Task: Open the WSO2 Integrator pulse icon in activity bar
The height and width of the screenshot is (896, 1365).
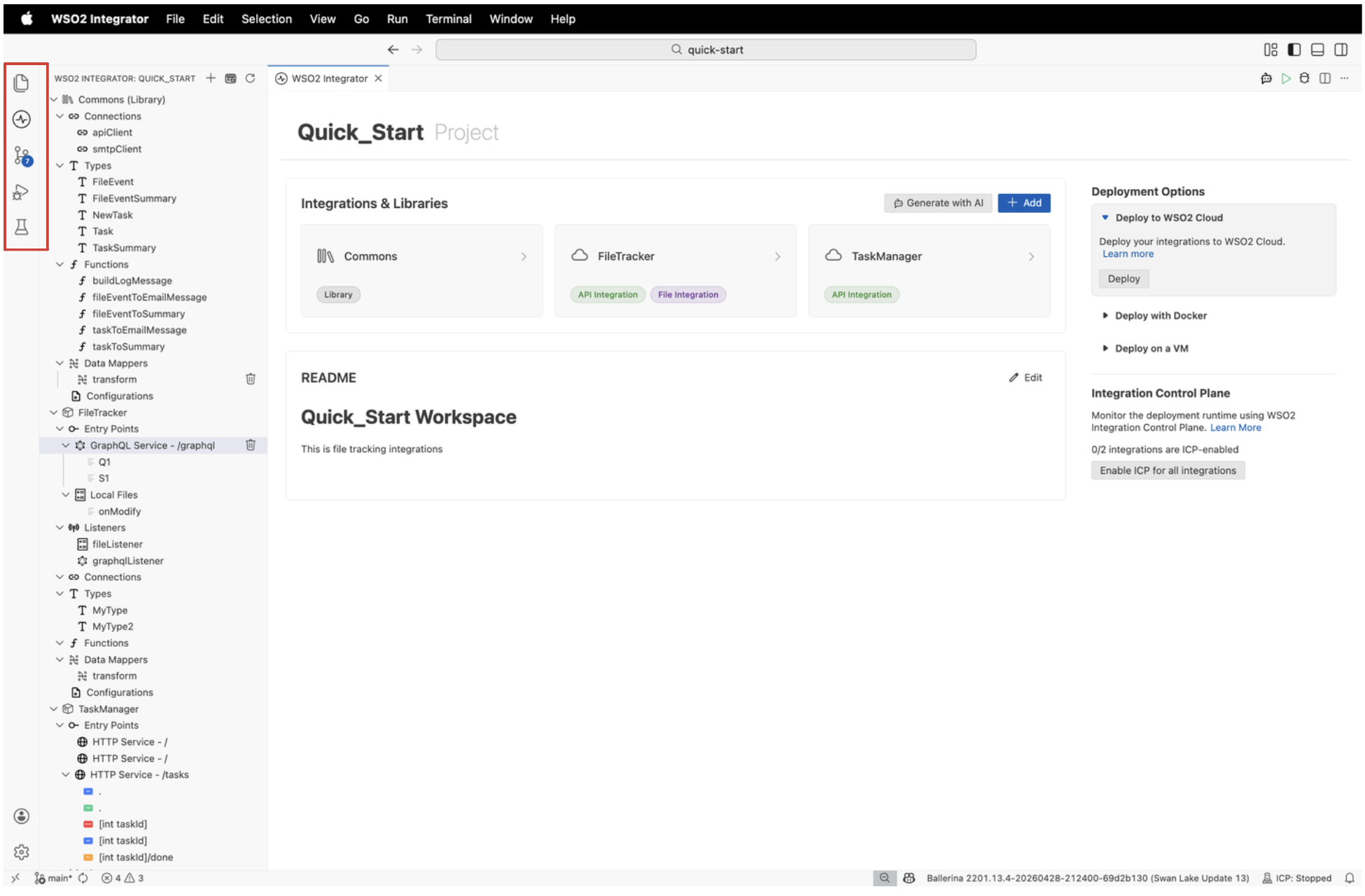Action: click(x=22, y=119)
